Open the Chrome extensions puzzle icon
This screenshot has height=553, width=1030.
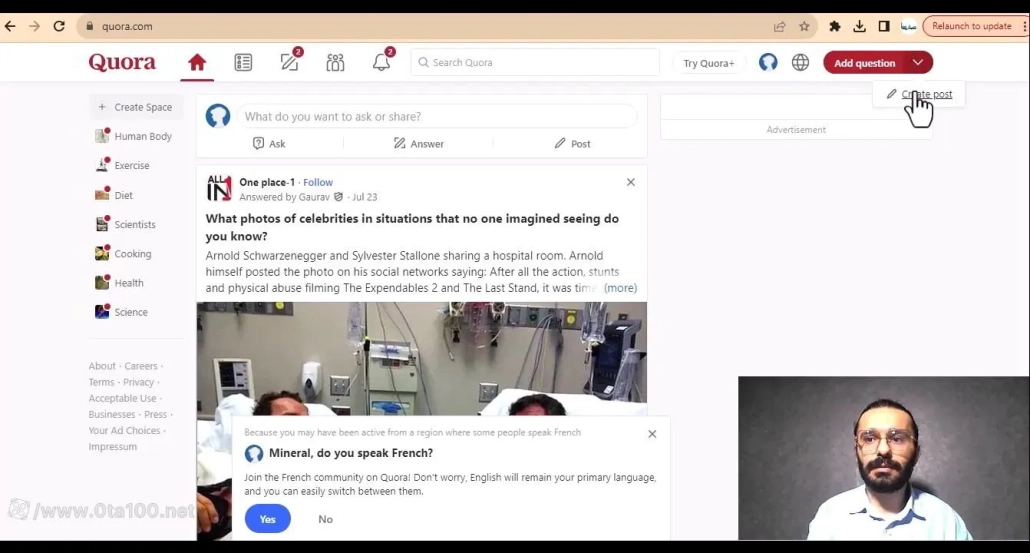835,27
